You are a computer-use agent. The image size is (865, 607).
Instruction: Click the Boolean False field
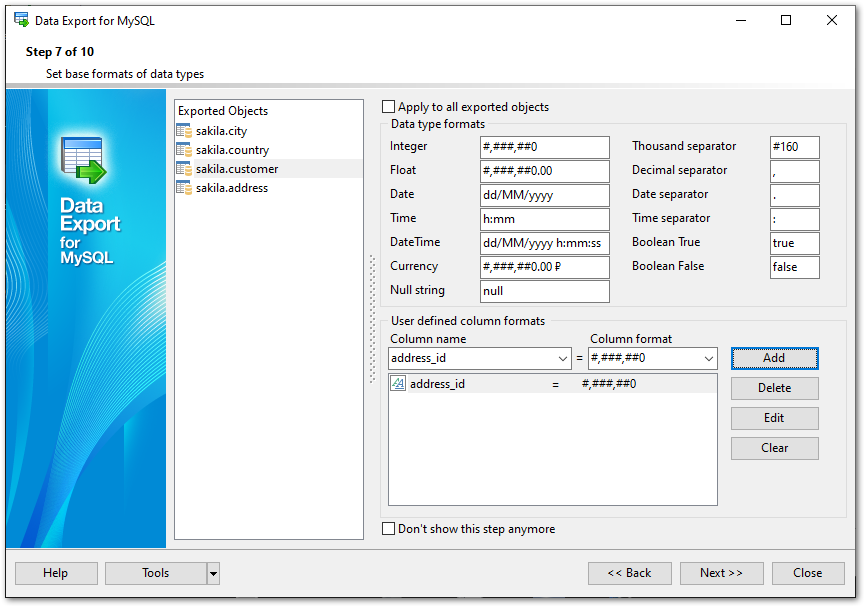(794, 267)
